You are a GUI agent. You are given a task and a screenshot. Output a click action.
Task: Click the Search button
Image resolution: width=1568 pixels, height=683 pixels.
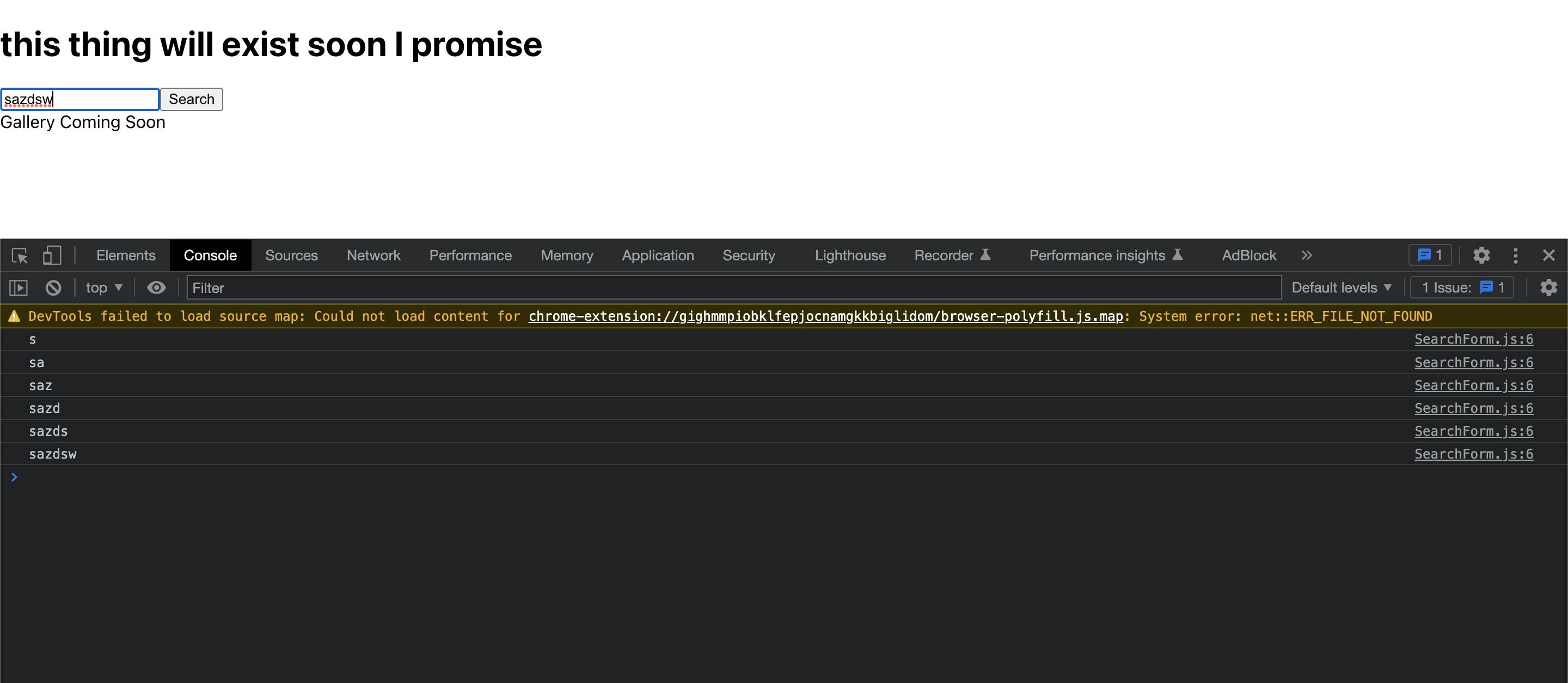(192, 98)
